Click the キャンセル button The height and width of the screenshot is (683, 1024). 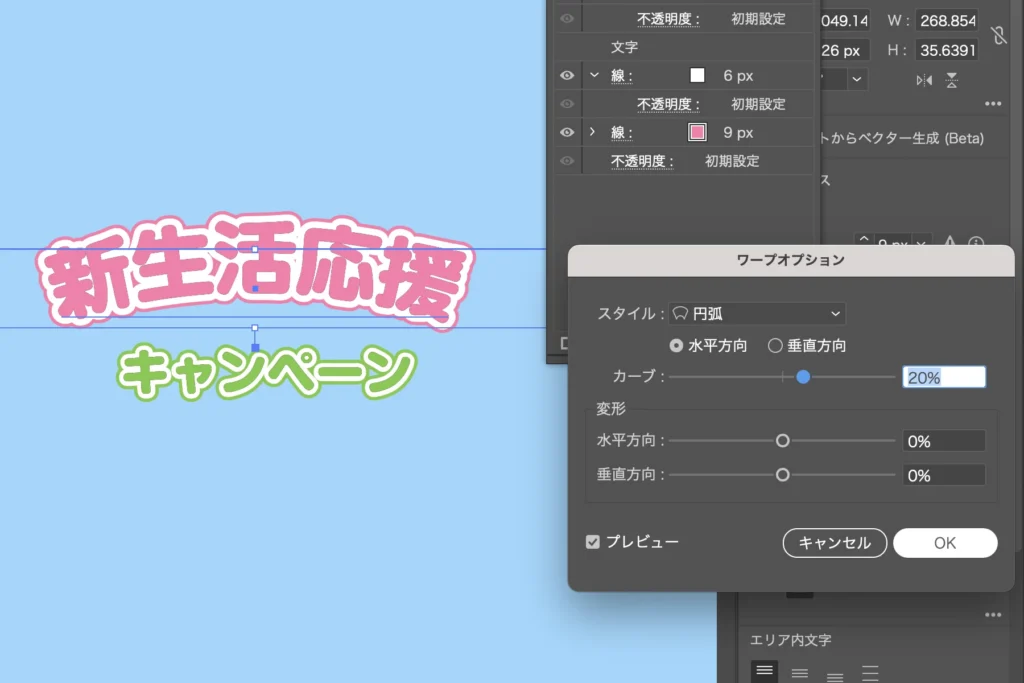point(834,543)
